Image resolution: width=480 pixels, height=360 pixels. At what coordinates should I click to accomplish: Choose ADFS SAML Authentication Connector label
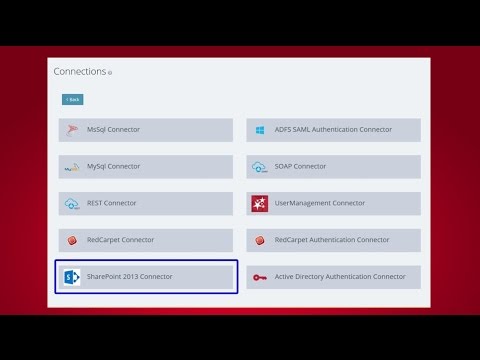[x=333, y=129]
